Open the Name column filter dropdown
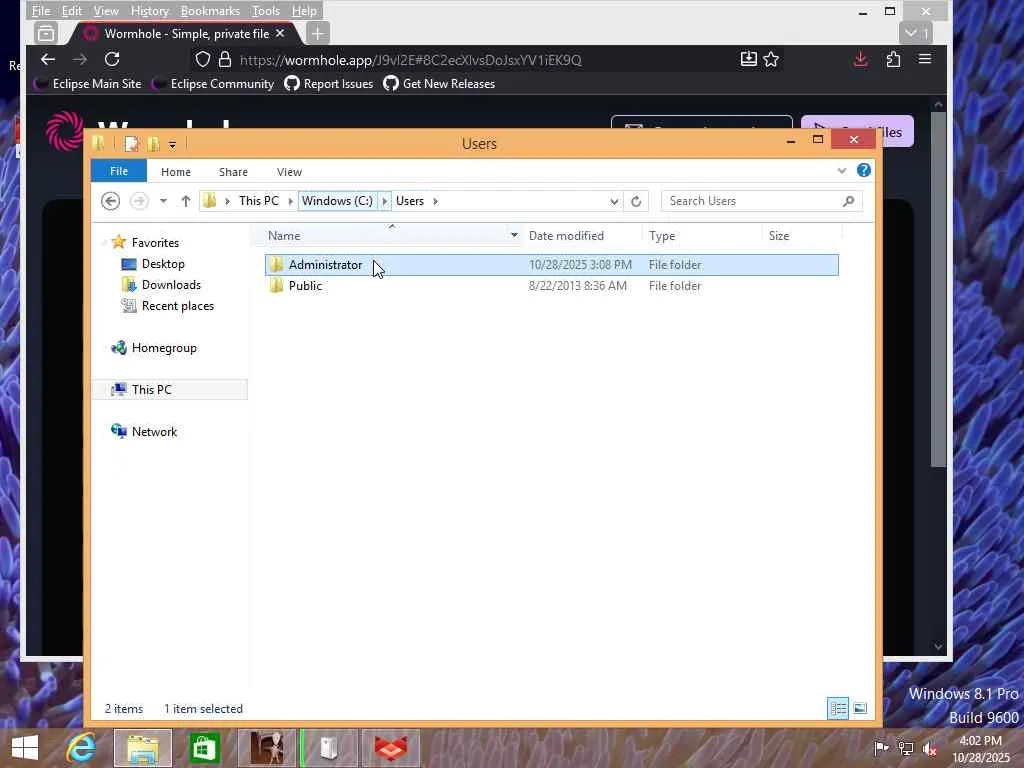The width and height of the screenshot is (1024, 768). tap(514, 236)
